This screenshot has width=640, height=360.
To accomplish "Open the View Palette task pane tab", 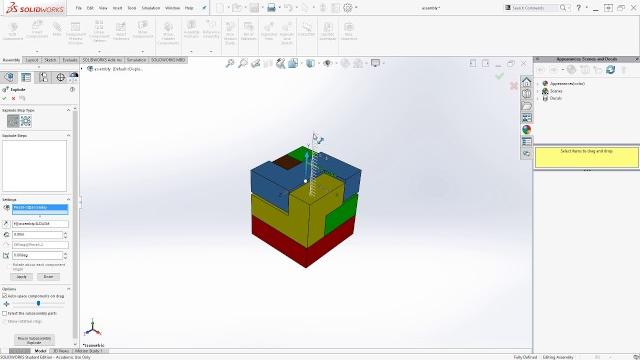I will [527, 118].
